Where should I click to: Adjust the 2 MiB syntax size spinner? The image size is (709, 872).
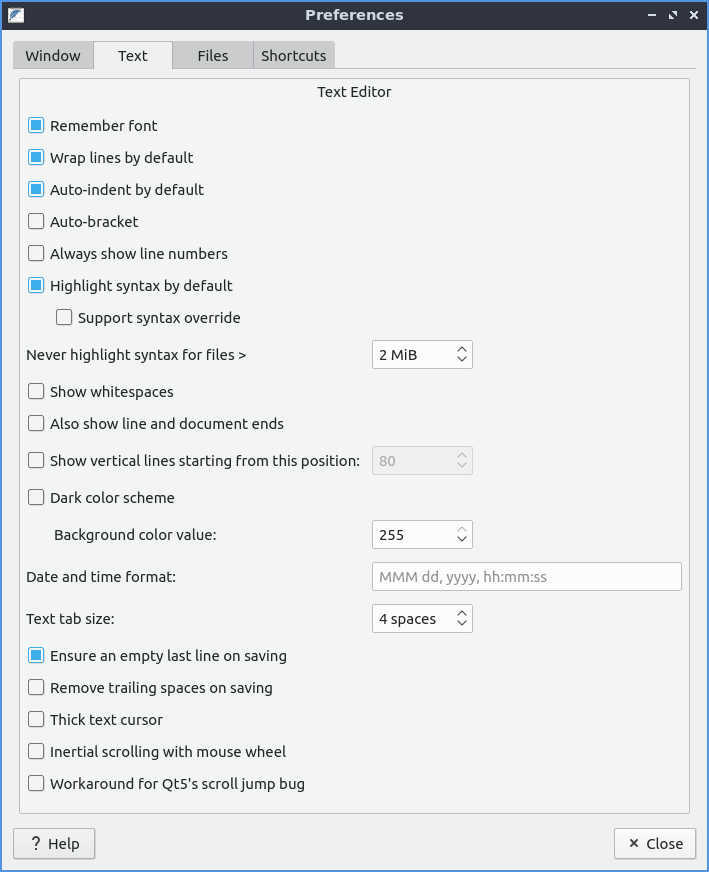point(421,355)
